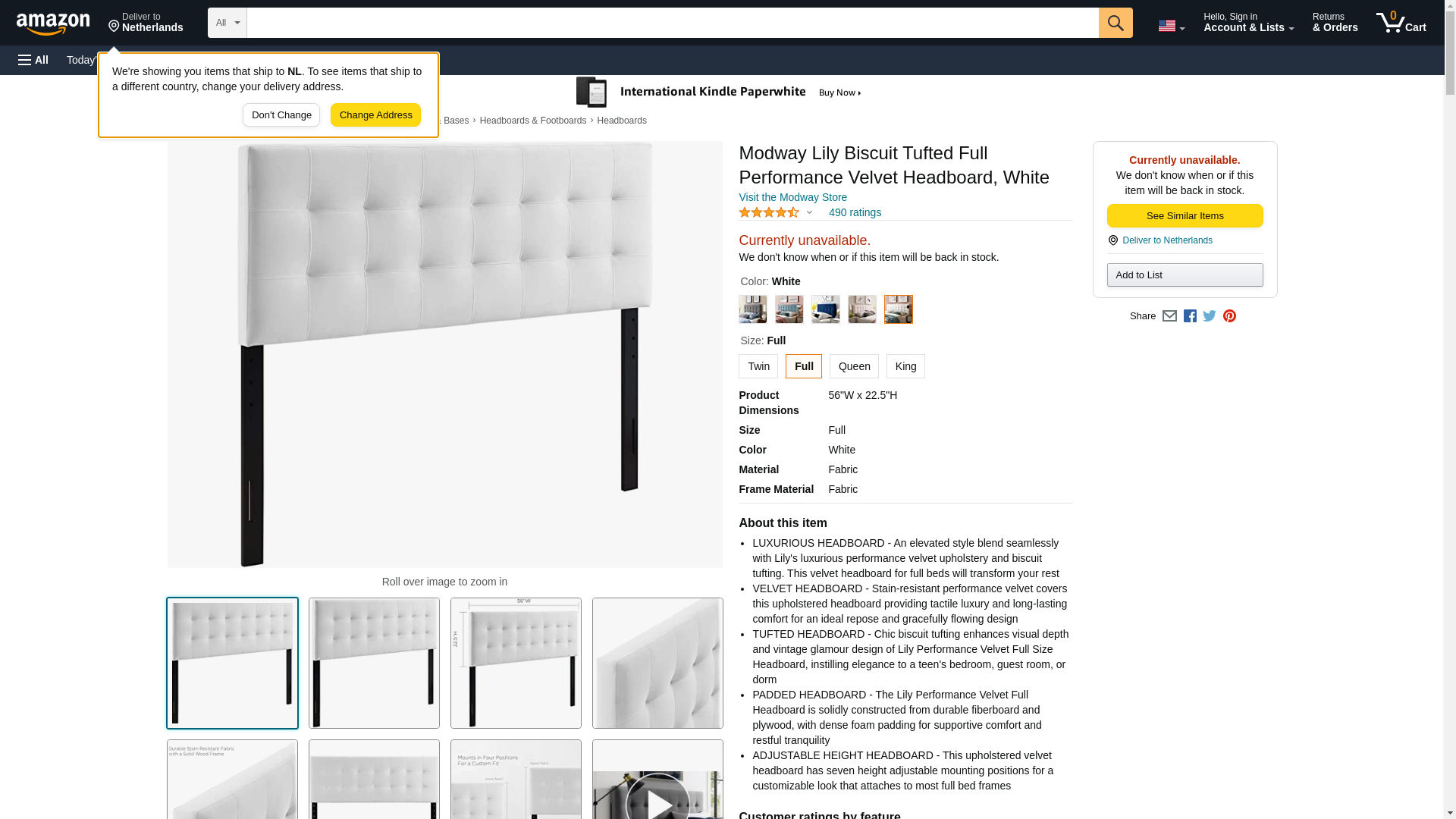The width and height of the screenshot is (1456, 819).
Task: Open Returns & Orders
Action: 1335,23
